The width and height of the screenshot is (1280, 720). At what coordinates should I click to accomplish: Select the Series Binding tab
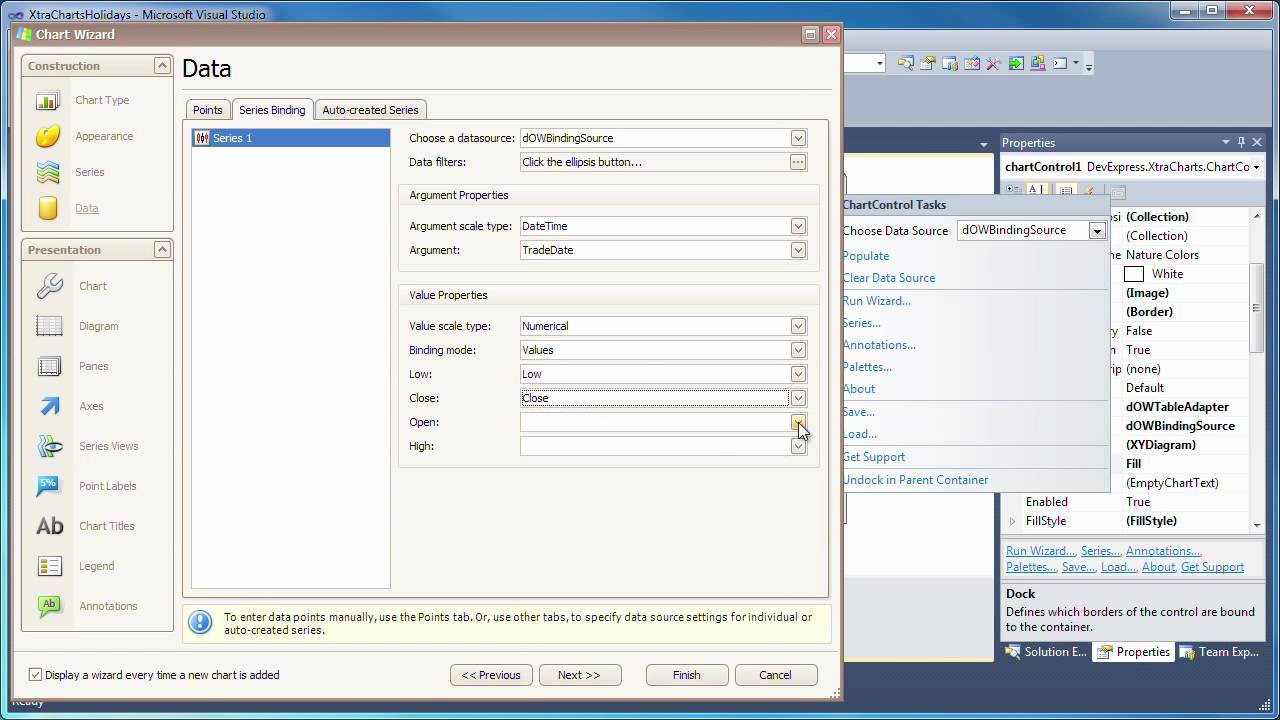(x=272, y=110)
